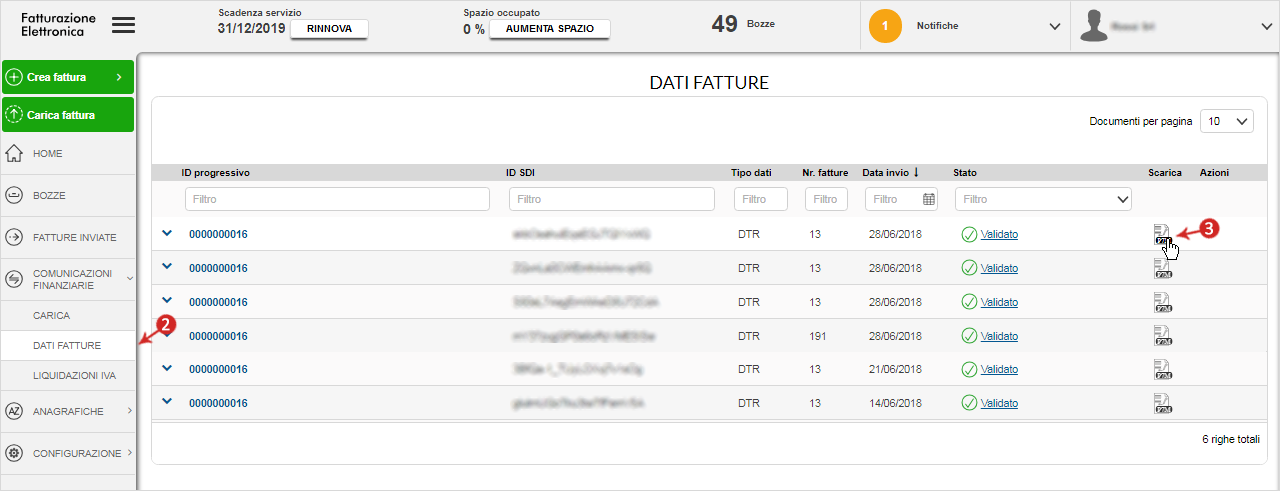Image resolution: width=1280 pixels, height=491 pixels.
Task: Expand row with 191 fatture
Action: (x=167, y=334)
